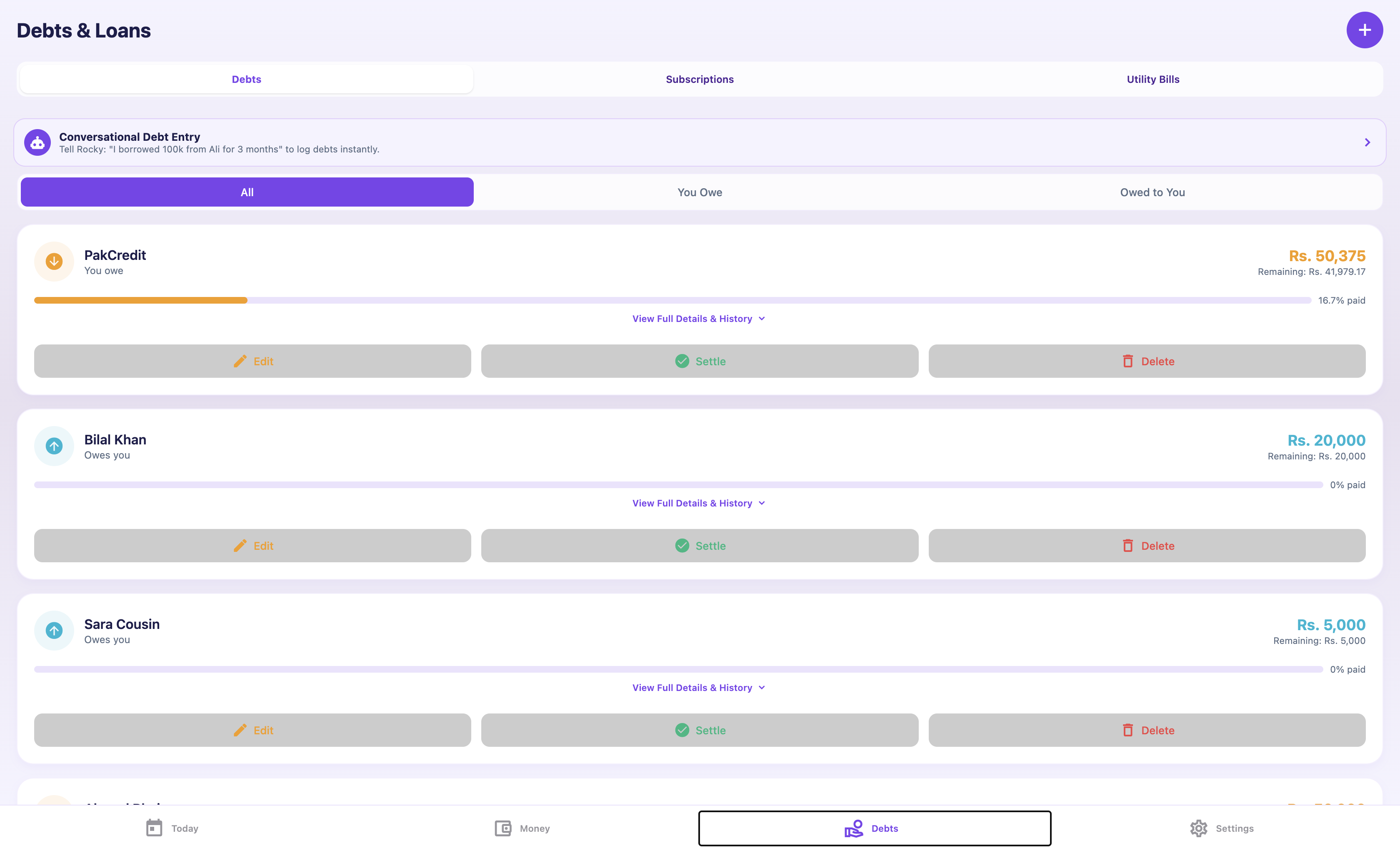1400x853 pixels.
Task: Switch to the Utility Bills tab
Action: tap(1153, 80)
